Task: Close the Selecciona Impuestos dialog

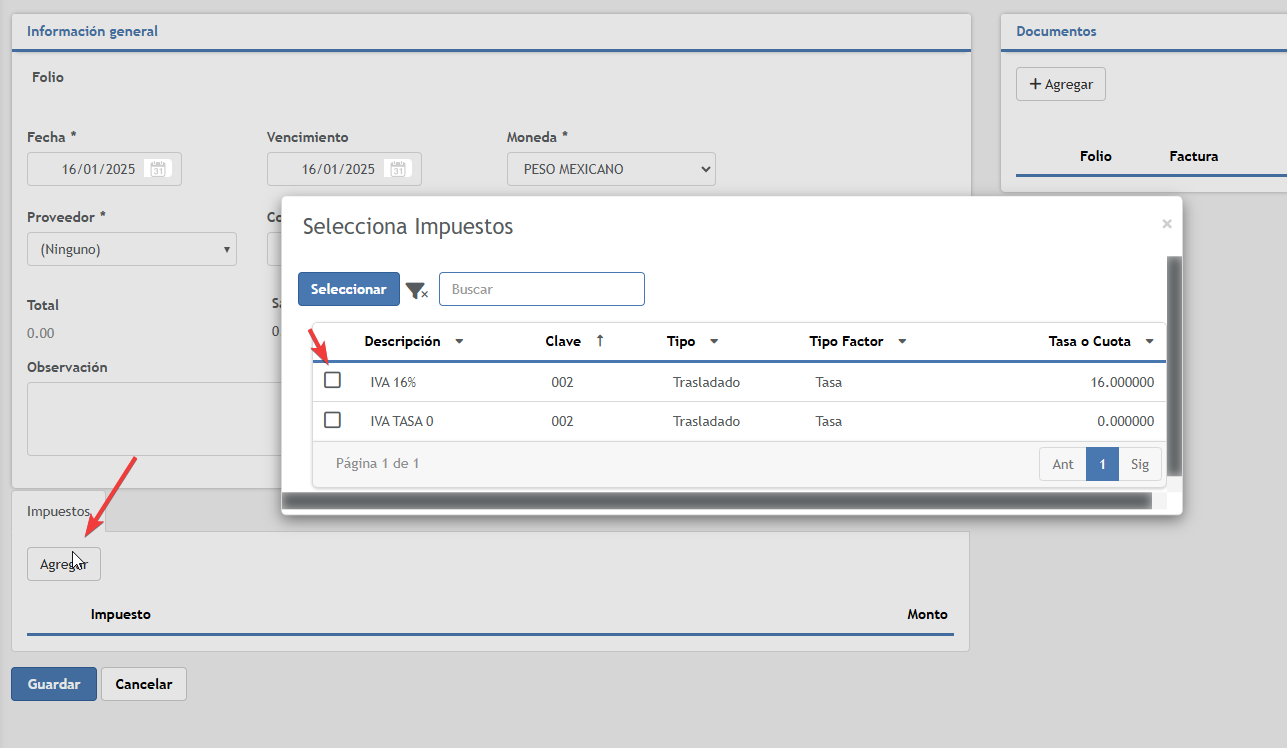Action: pyautogui.click(x=1166, y=224)
